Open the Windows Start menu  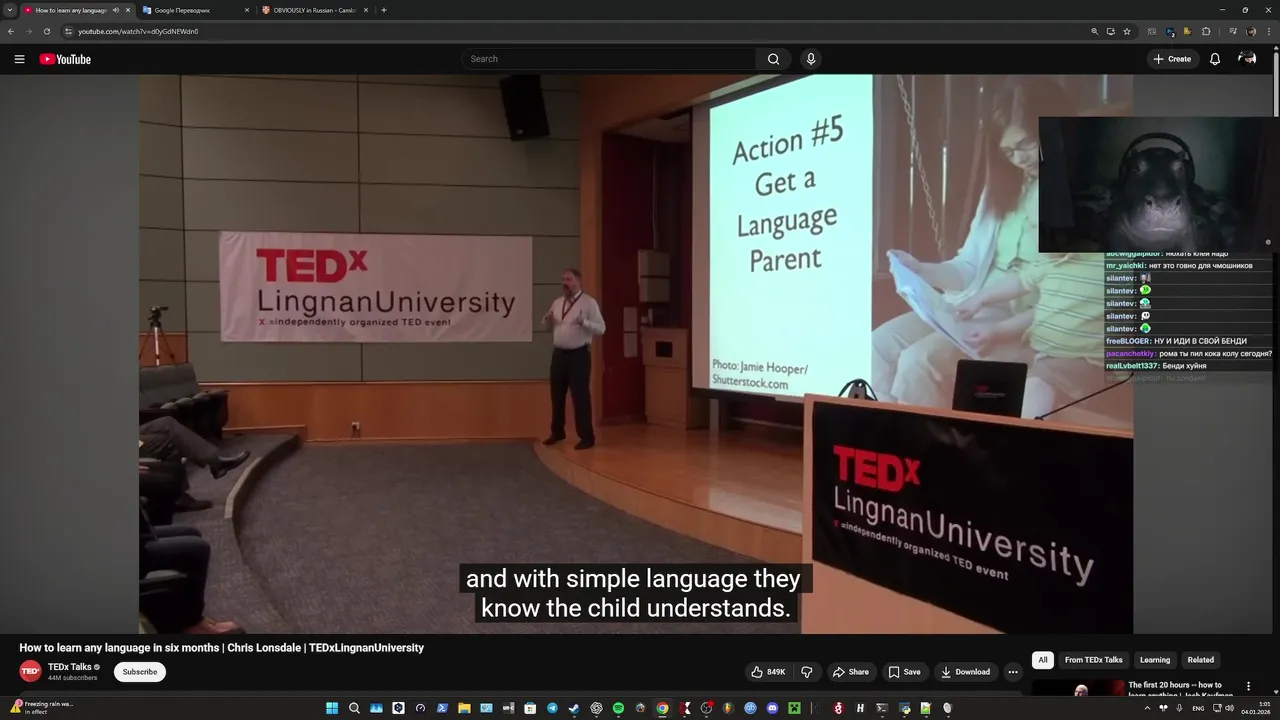332,708
